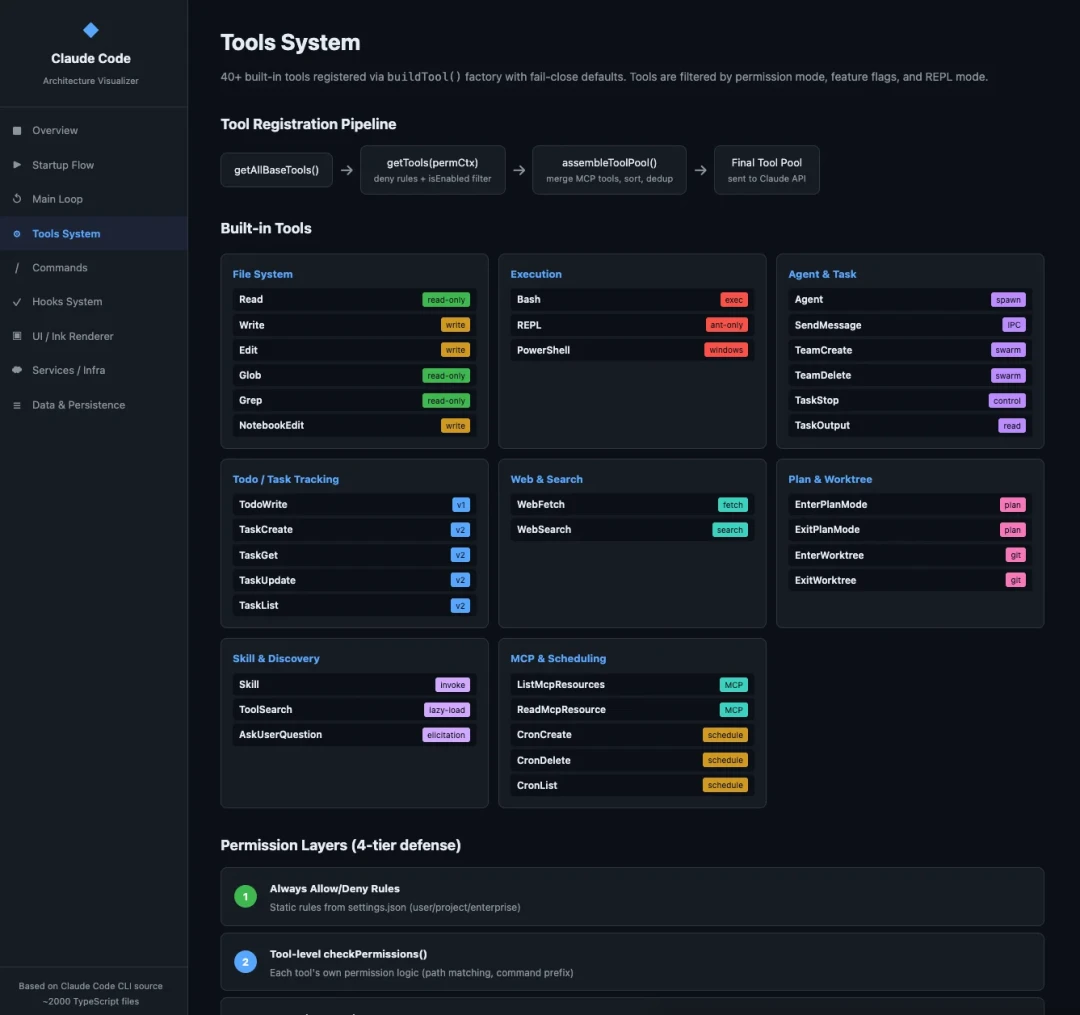Click the getAllBaseTools() pipeline box
1080x1015 pixels.
pyautogui.click(x=276, y=170)
